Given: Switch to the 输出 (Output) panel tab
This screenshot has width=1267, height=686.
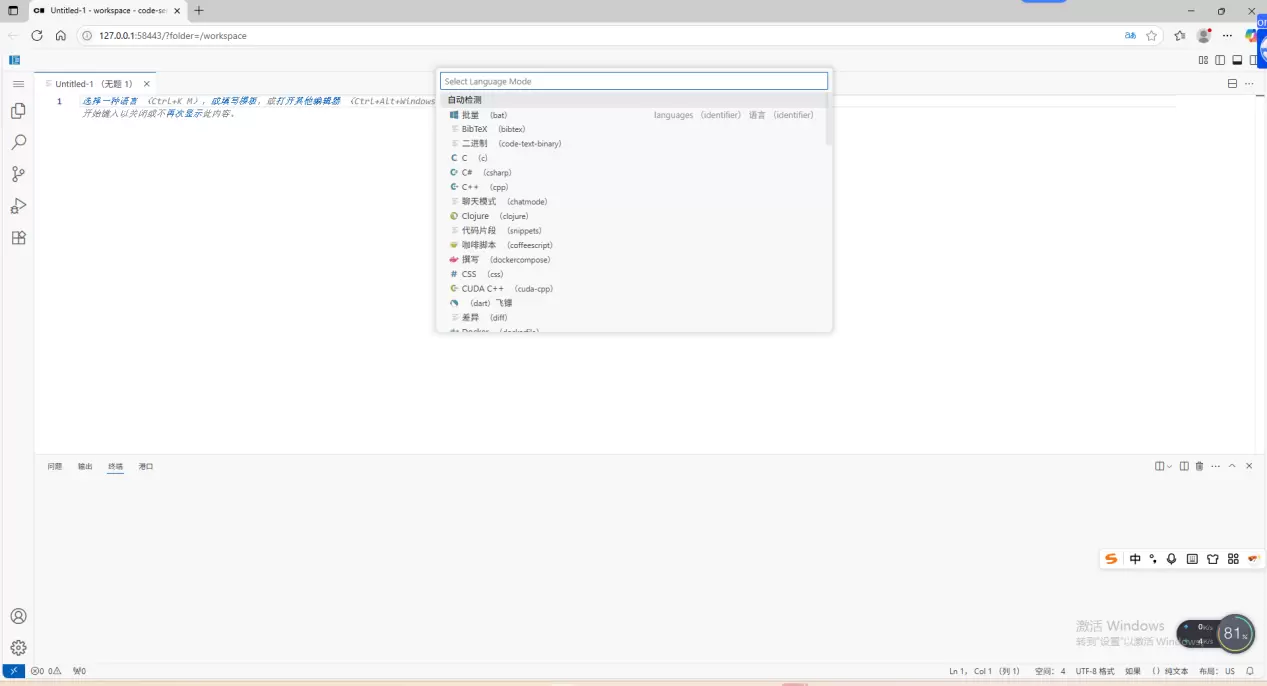Looking at the screenshot, I should click(85, 466).
